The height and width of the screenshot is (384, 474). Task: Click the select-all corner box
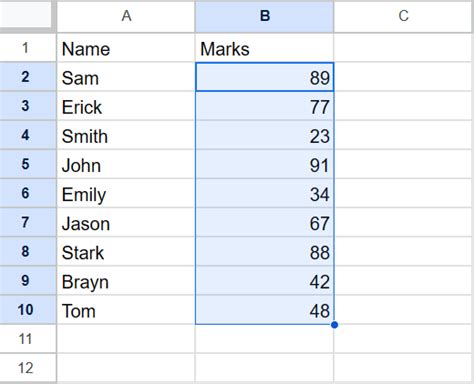pos(26,15)
